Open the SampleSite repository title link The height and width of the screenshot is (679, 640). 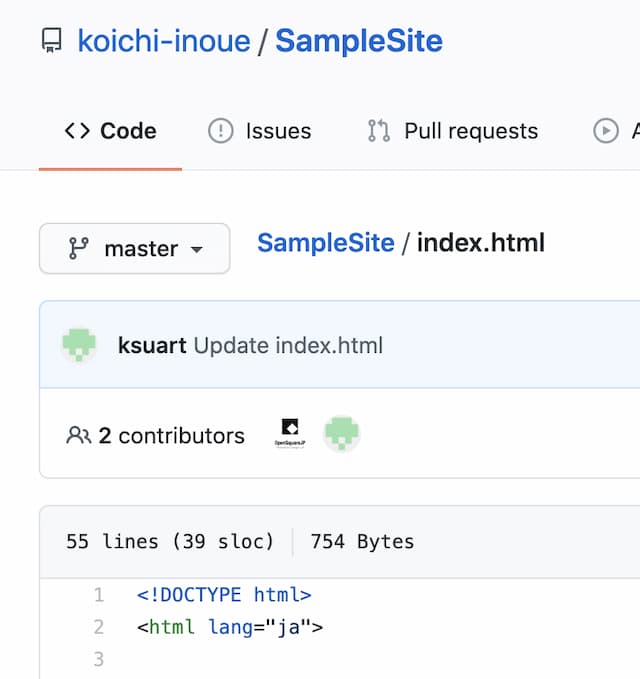pyautogui.click(x=358, y=42)
